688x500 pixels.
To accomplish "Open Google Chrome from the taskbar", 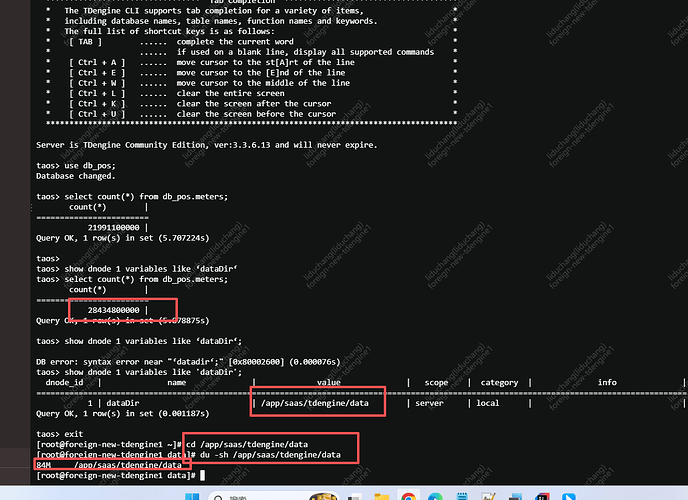I will (x=409, y=494).
